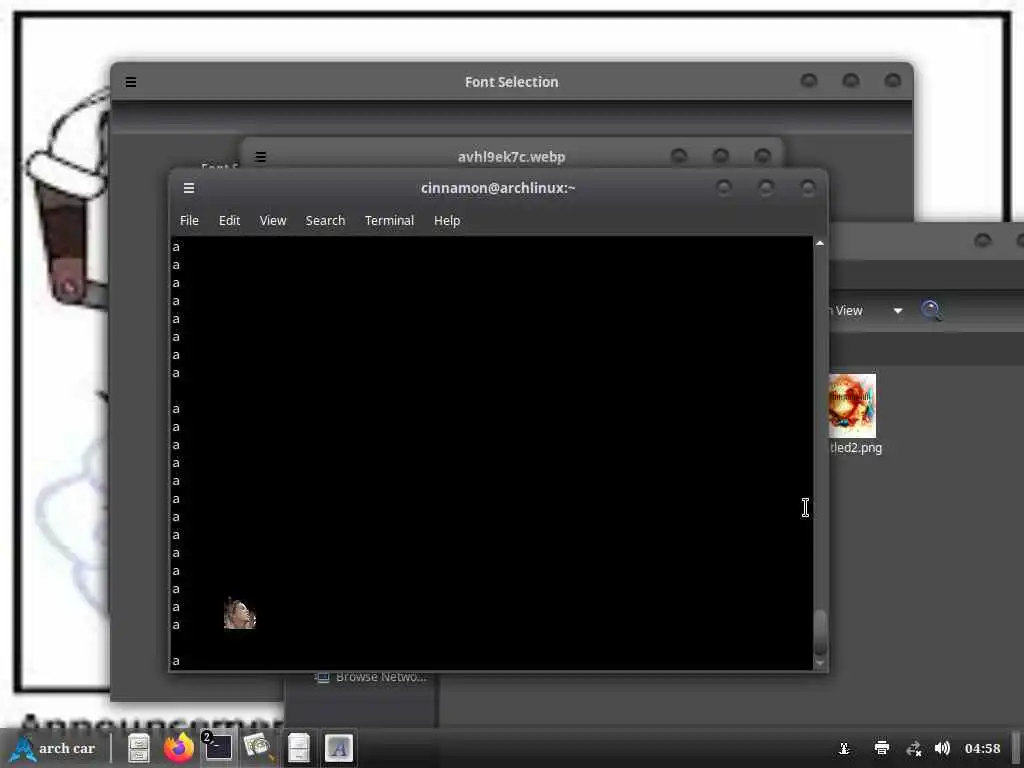Open the Terminal menu
Viewport: 1024px width, 768px height.
click(x=389, y=221)
